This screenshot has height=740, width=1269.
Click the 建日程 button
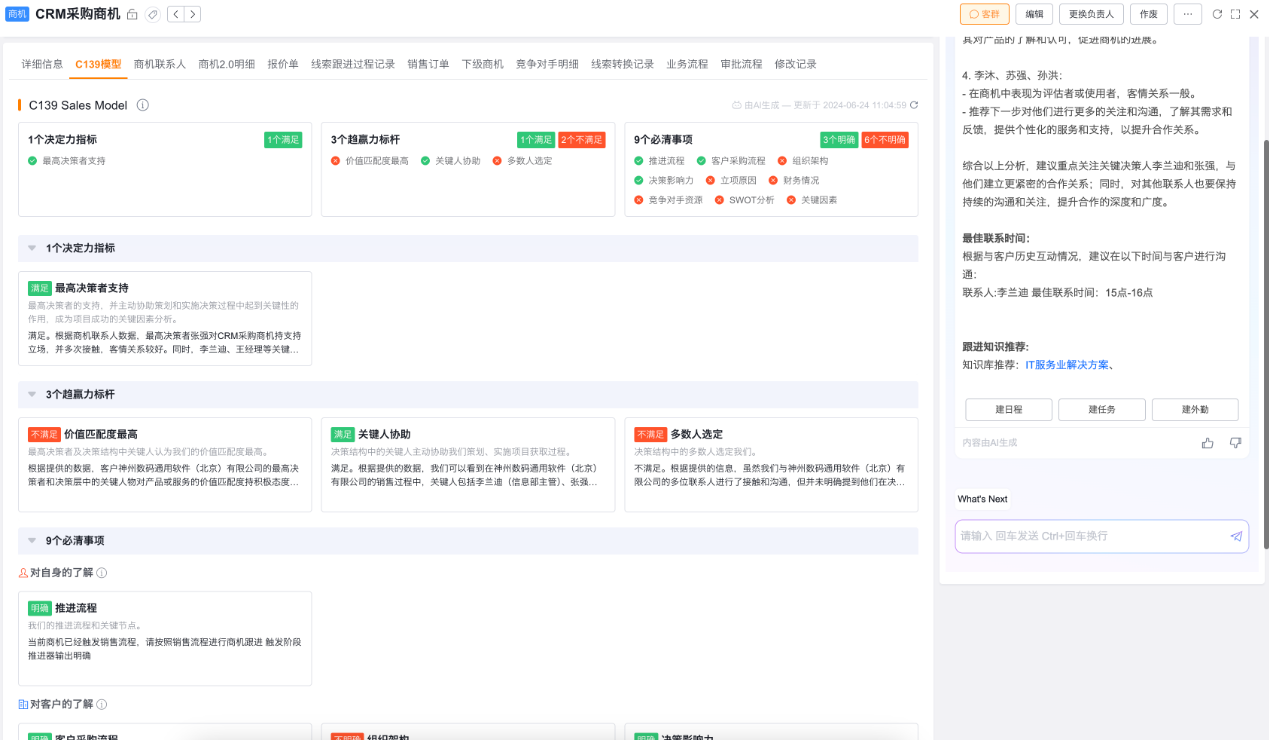tap(1008, 409)
